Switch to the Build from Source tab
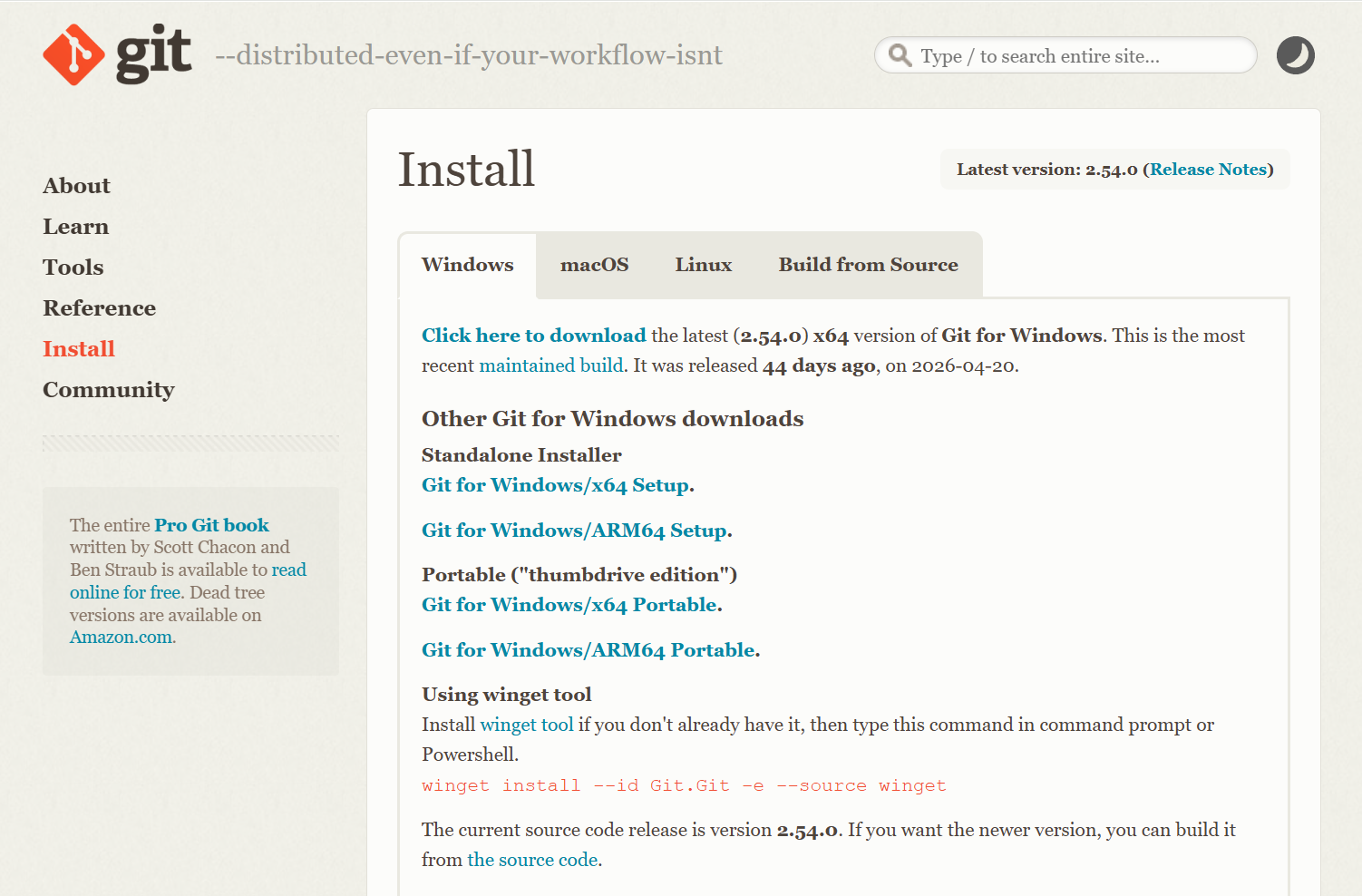 click(869, 265)
